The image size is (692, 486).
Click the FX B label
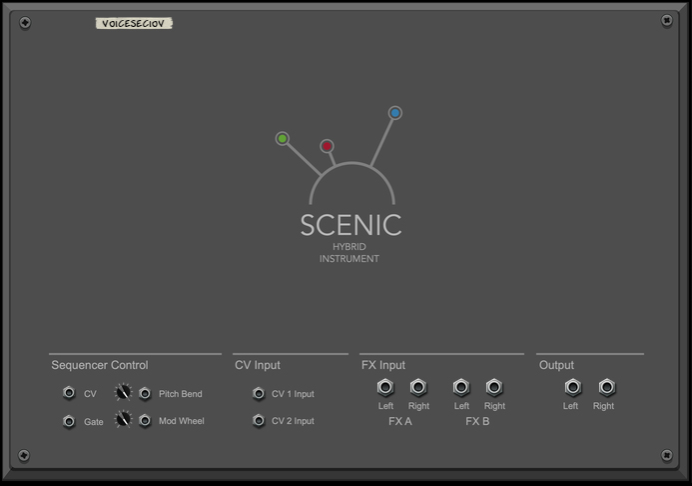477,422
